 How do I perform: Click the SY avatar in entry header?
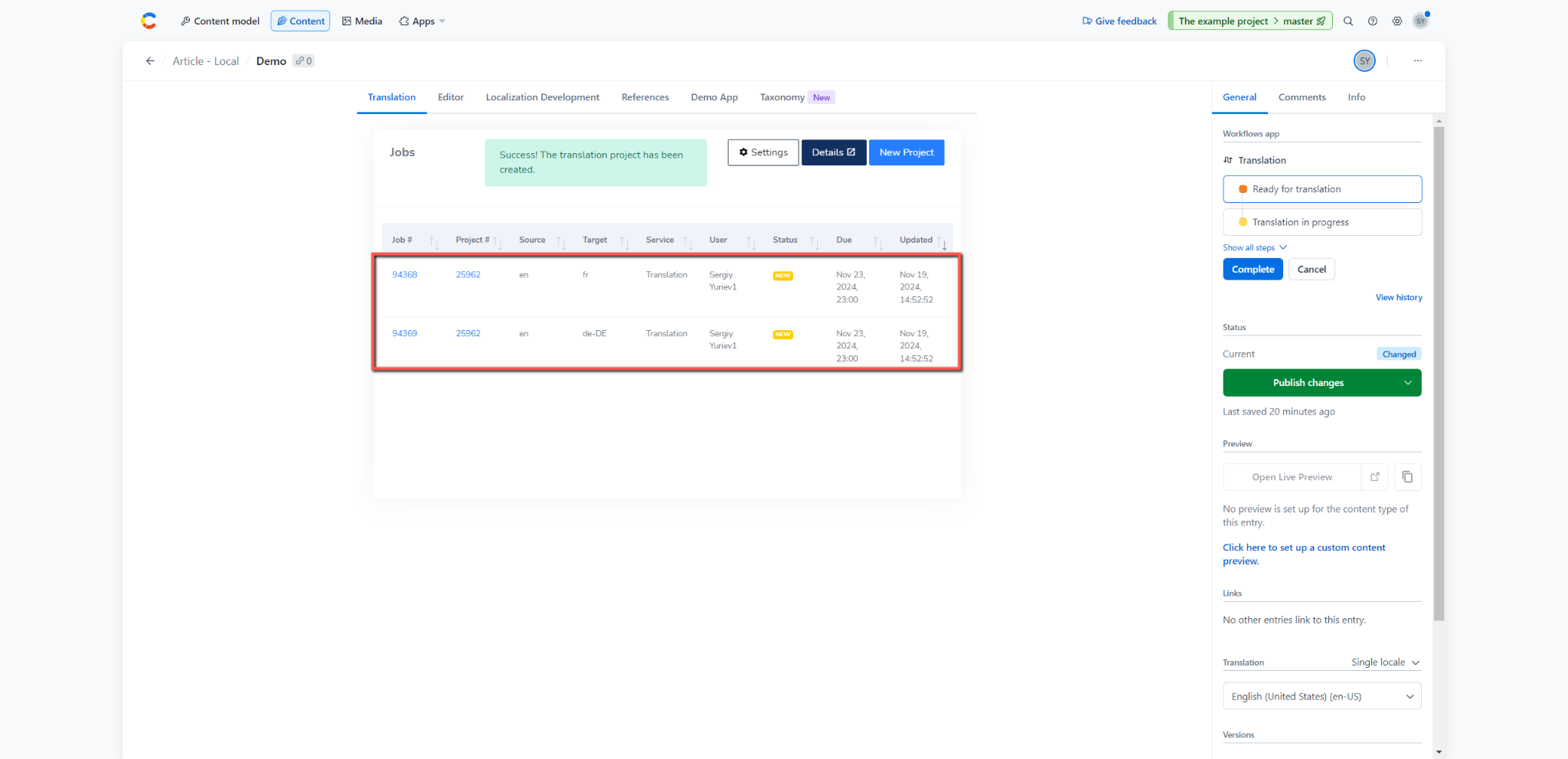tap(1364, 61)
